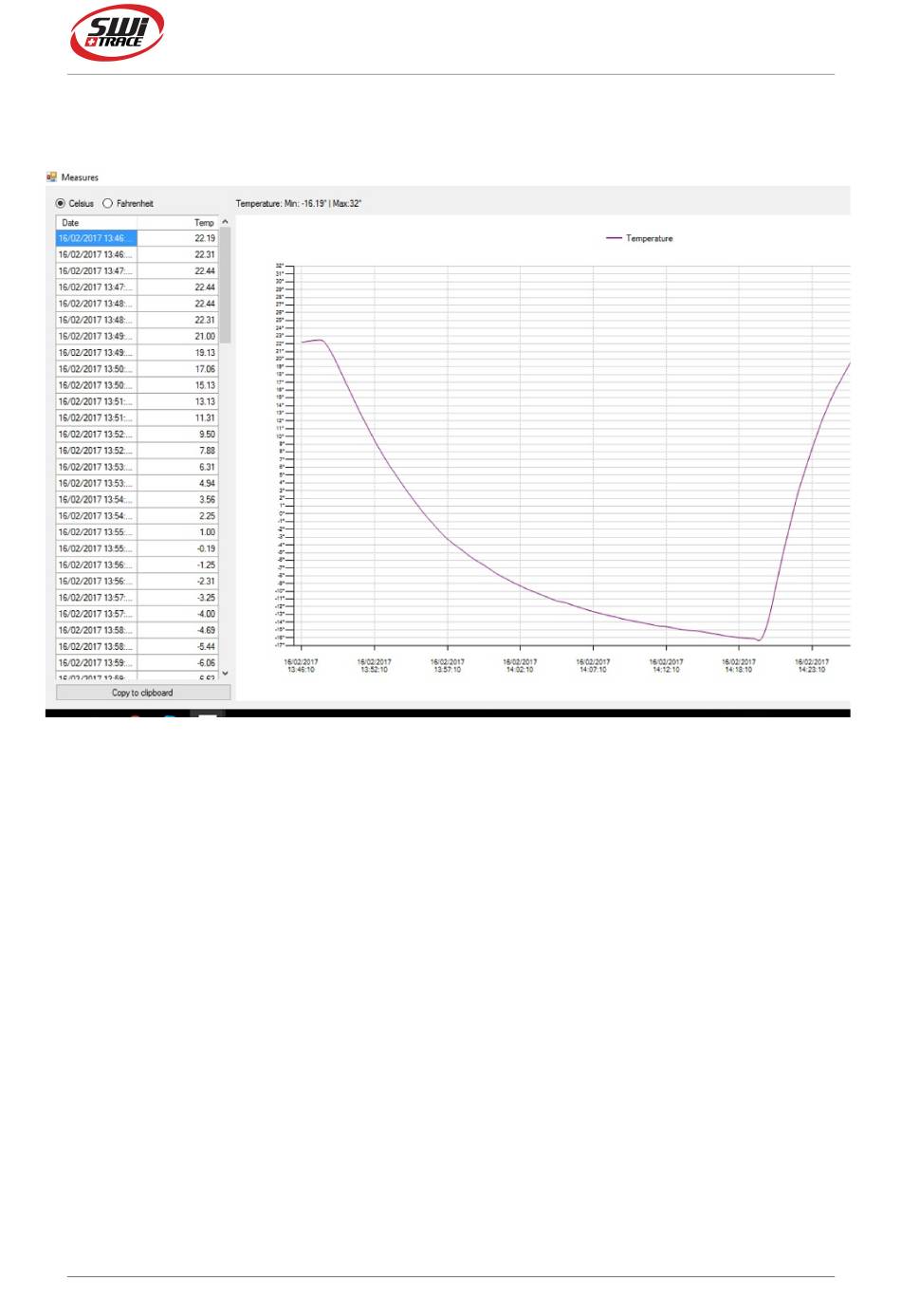This screenshot has width=901, height=1316.
Task: Click the 14:18:10 label on the time axis
Action: pos(739,665)
